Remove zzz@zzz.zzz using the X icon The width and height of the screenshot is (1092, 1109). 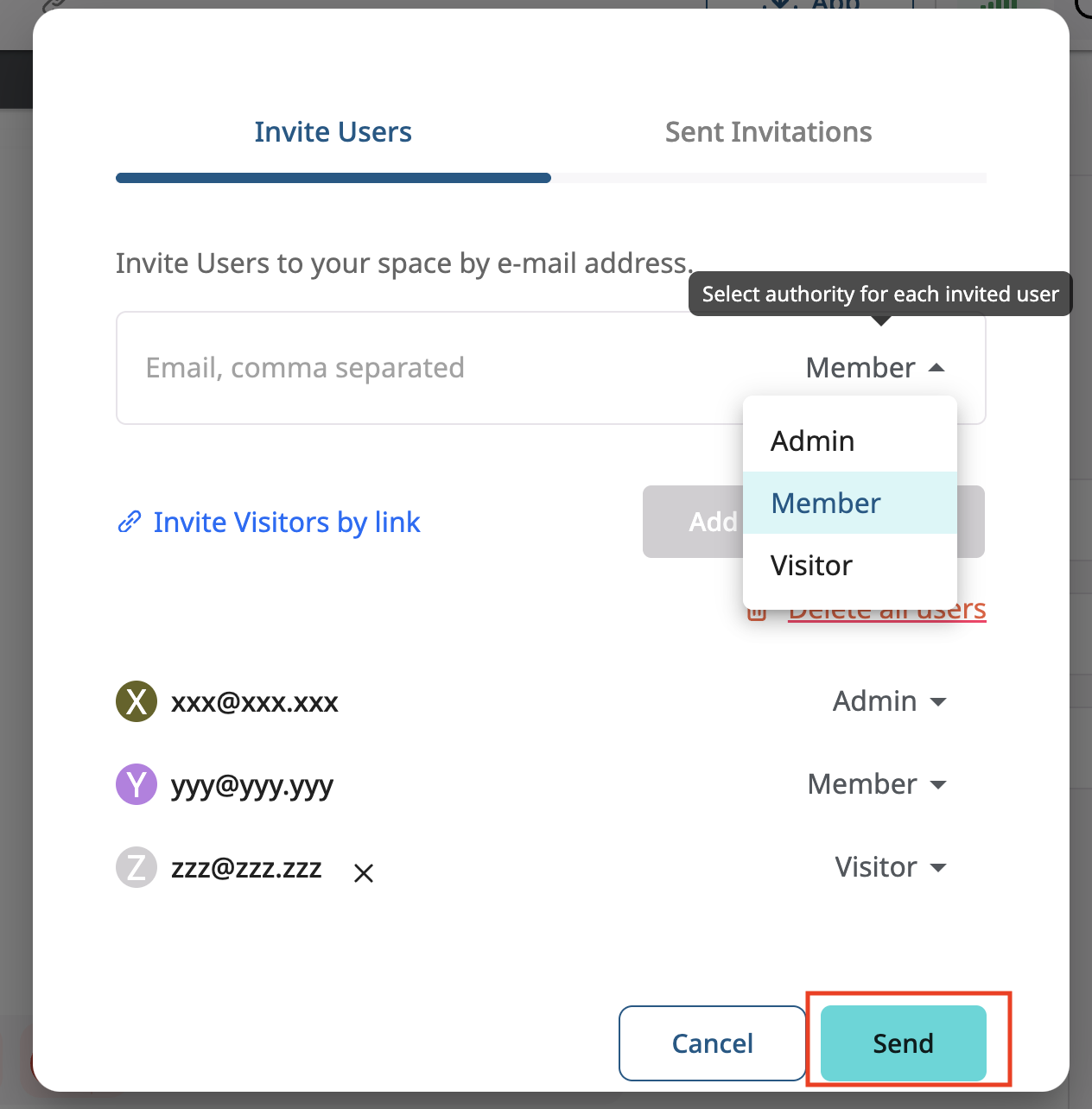tap(363, 872)
